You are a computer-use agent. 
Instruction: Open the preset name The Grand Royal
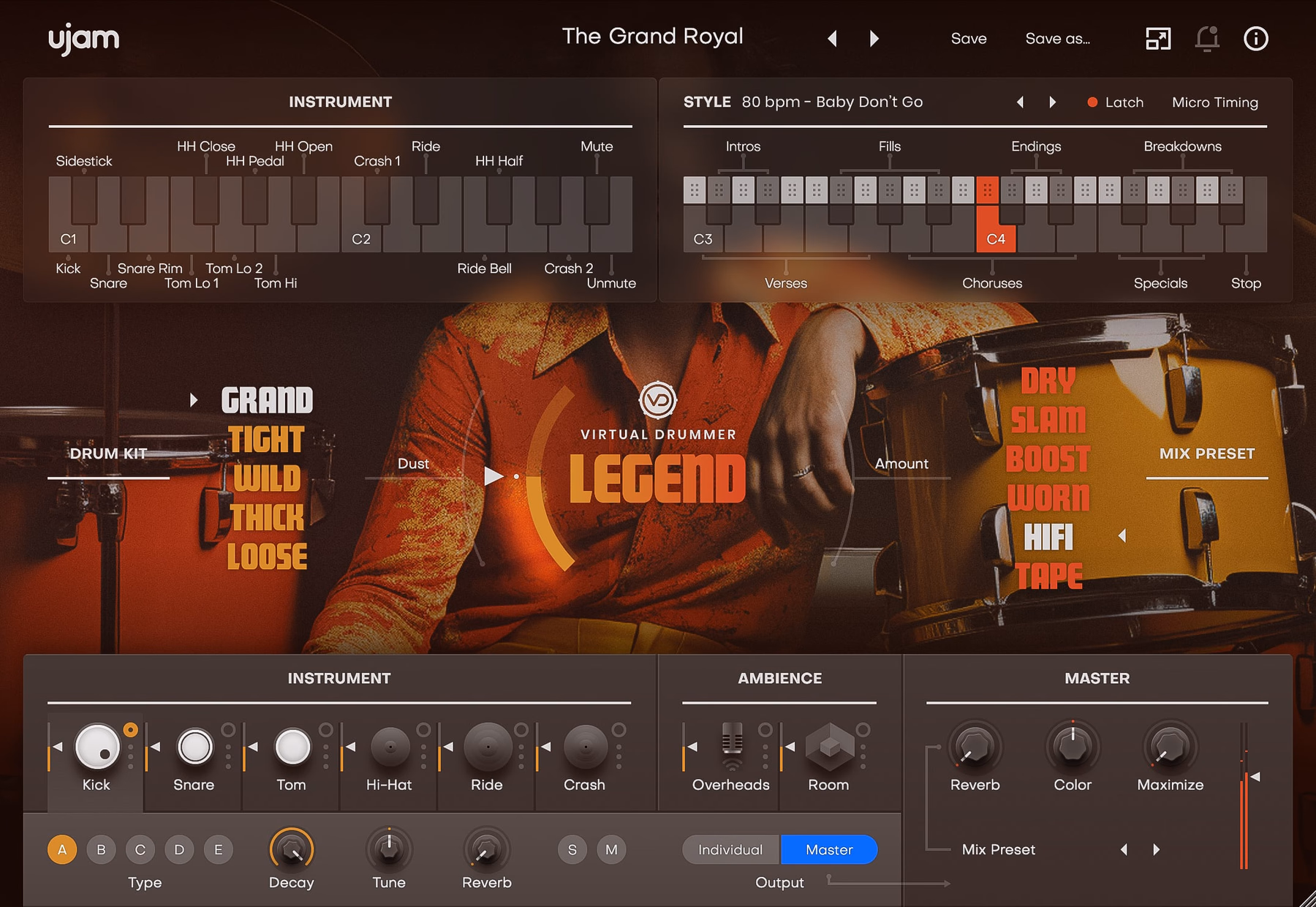tap(652, 37)
